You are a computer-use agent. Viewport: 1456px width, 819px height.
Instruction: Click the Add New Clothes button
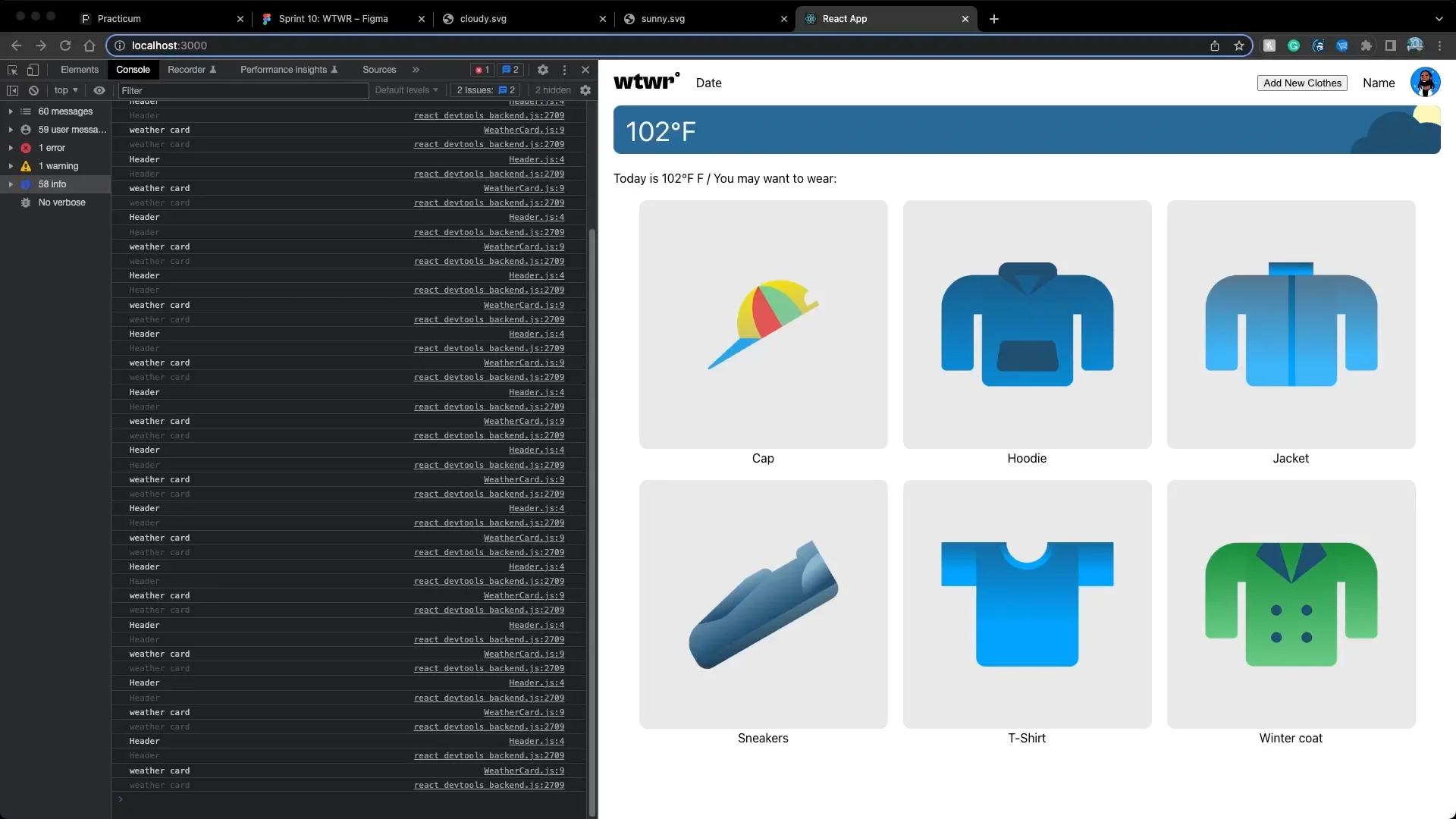(1301, 83)
